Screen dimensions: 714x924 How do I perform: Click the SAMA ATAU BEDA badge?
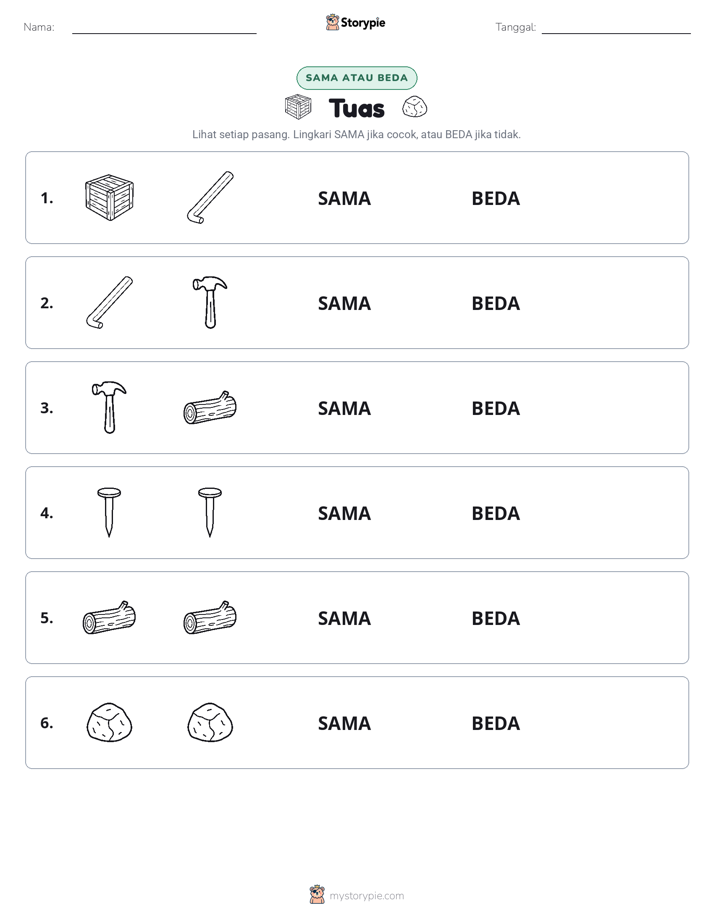point(356,78)
